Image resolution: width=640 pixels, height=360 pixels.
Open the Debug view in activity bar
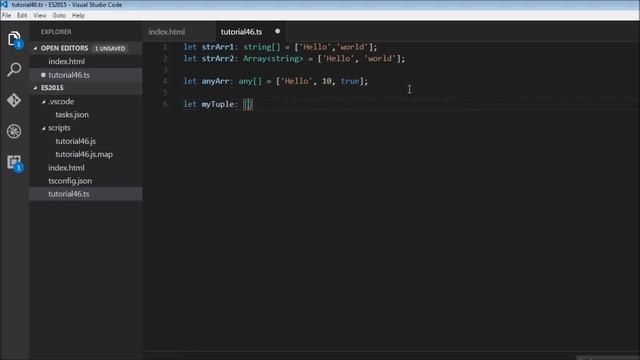coord(14,131)
